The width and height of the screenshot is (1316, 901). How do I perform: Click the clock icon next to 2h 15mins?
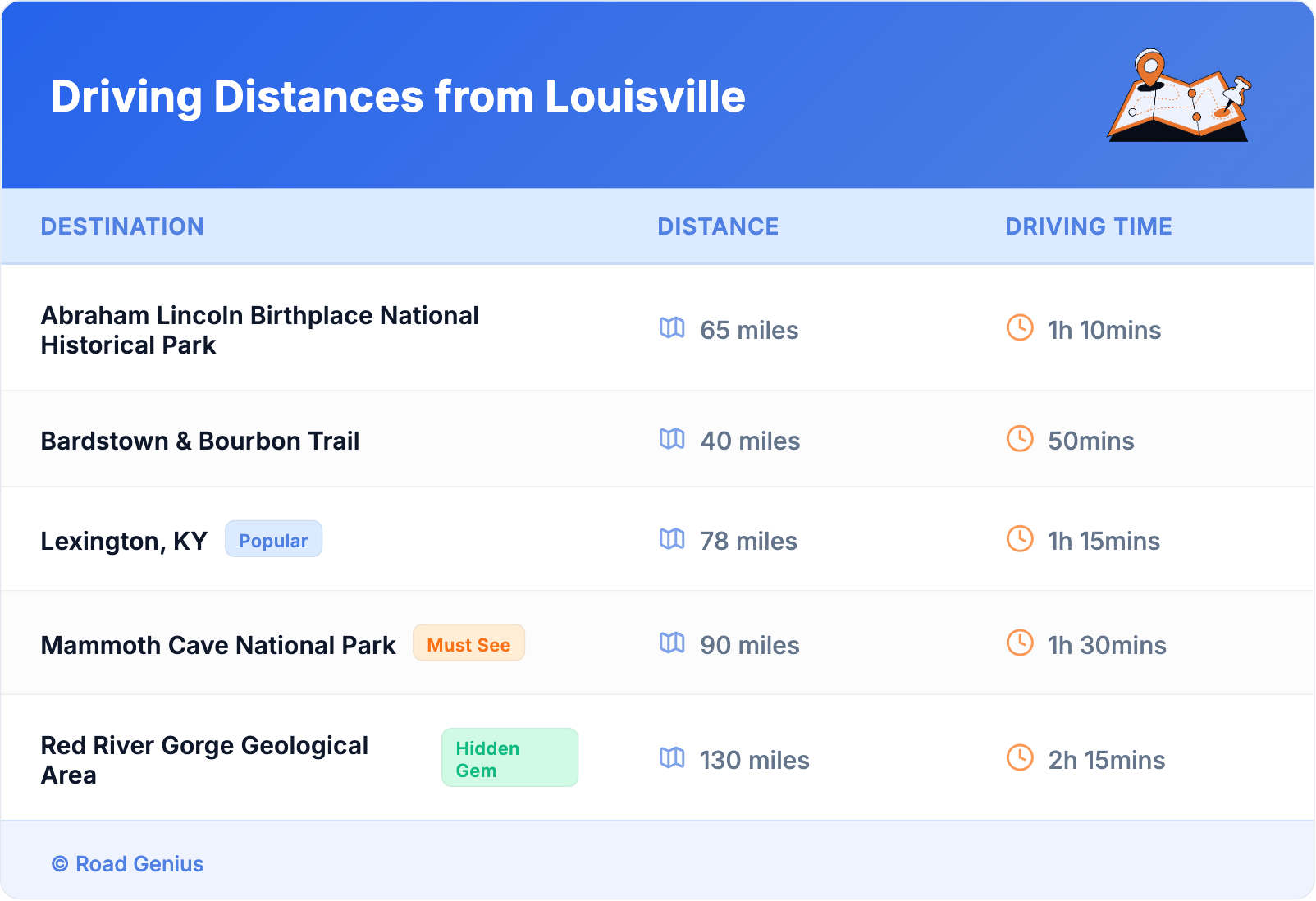tap(1020, 760)
